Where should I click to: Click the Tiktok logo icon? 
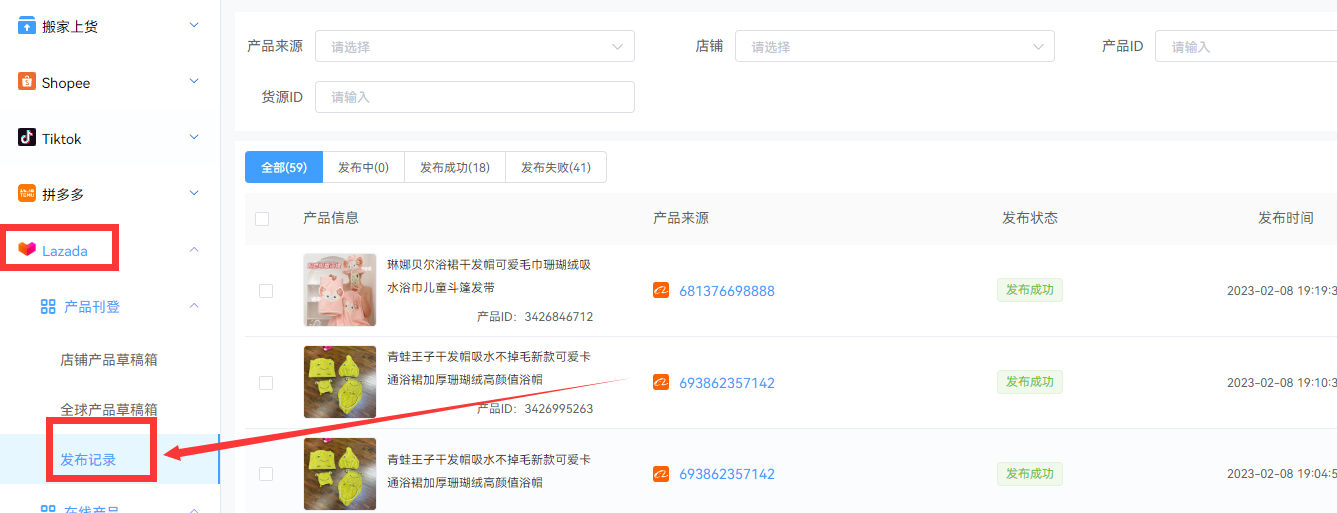click(x=27, y=138)
